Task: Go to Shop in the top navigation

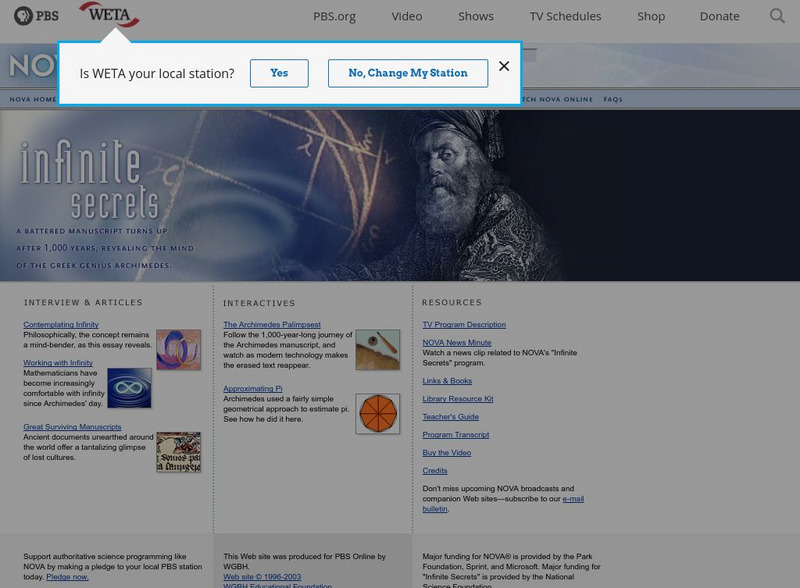Action: 651,16
